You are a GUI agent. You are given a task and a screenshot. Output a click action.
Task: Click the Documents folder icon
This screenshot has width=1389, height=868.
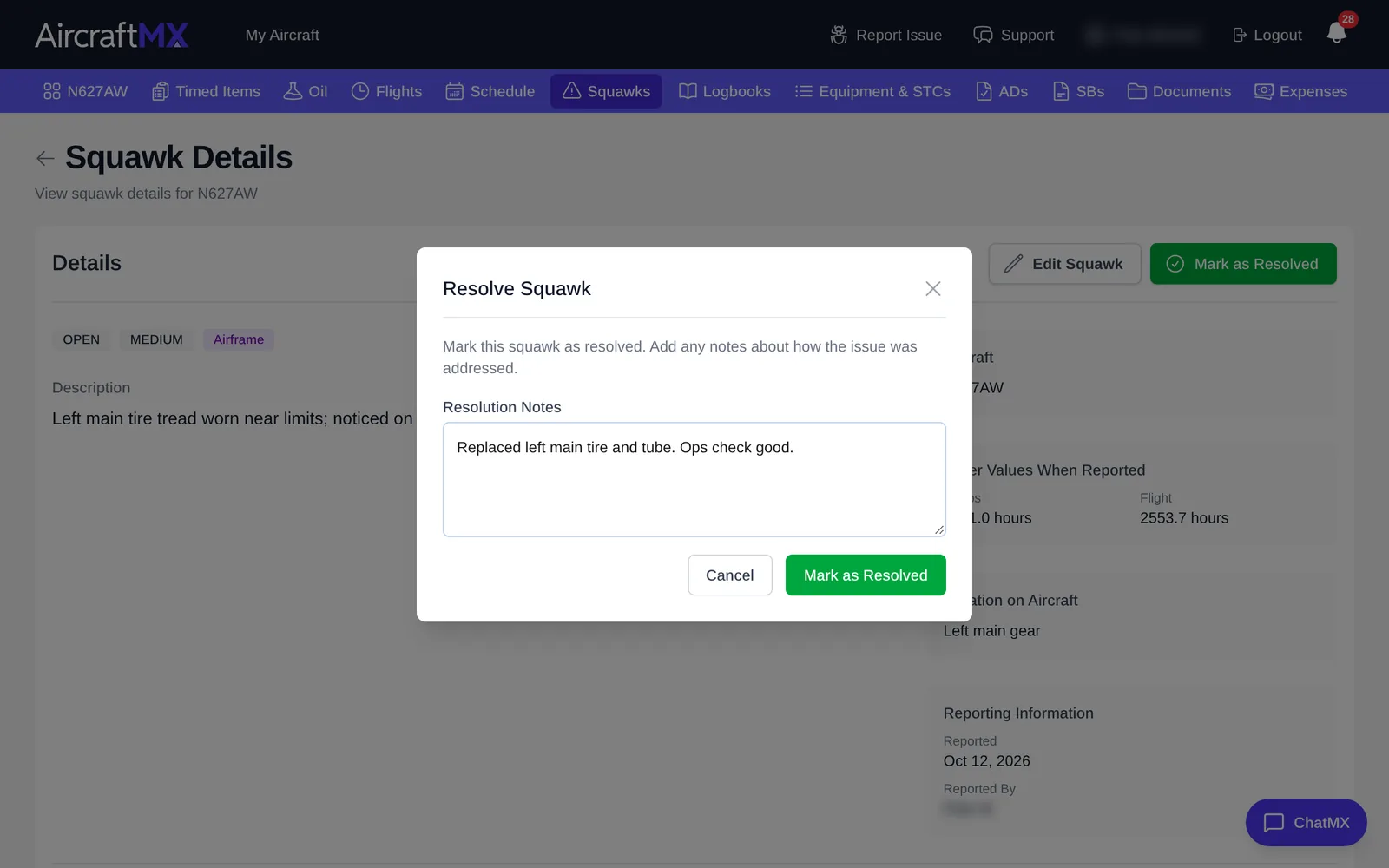(1137, 91)
